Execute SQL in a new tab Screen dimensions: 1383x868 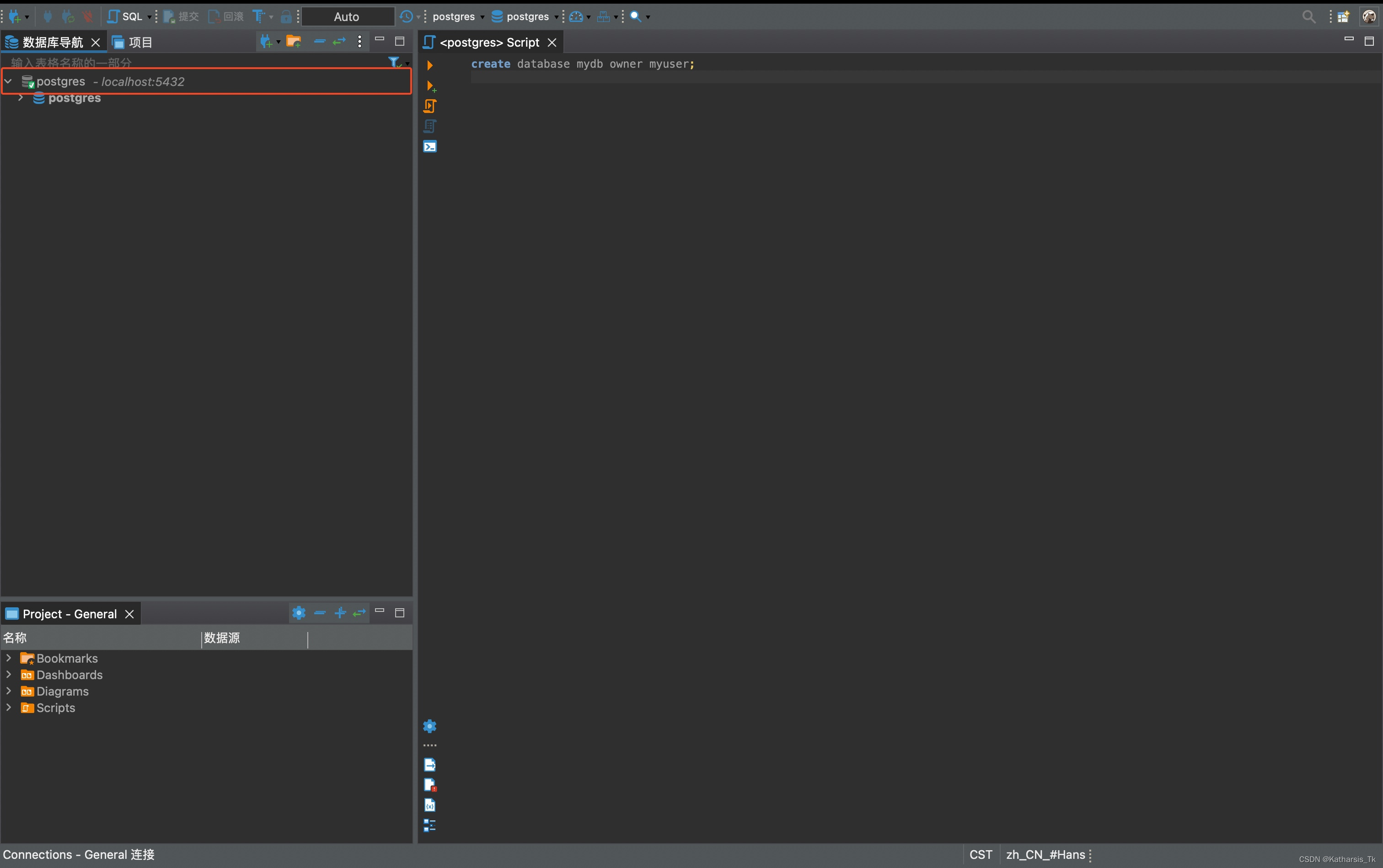pyautogui.click(x=429, y=86)
